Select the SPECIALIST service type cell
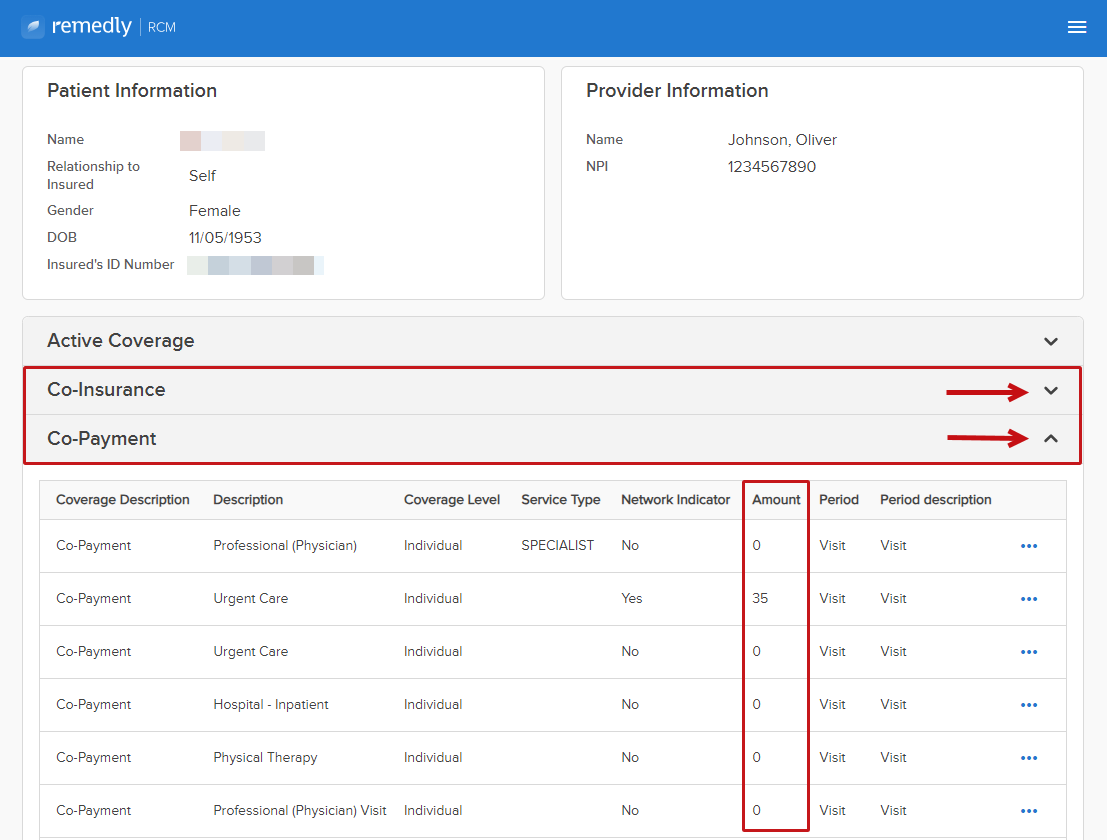This screenshot has width=1107, height=840. (558, 546)
